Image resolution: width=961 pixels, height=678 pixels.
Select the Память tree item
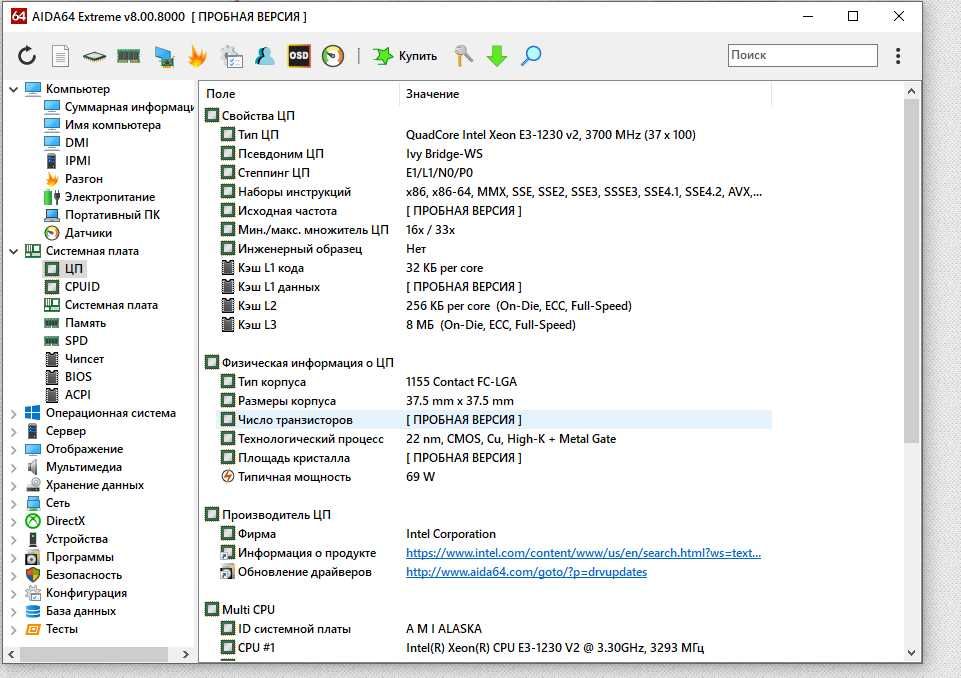(75, 322)
